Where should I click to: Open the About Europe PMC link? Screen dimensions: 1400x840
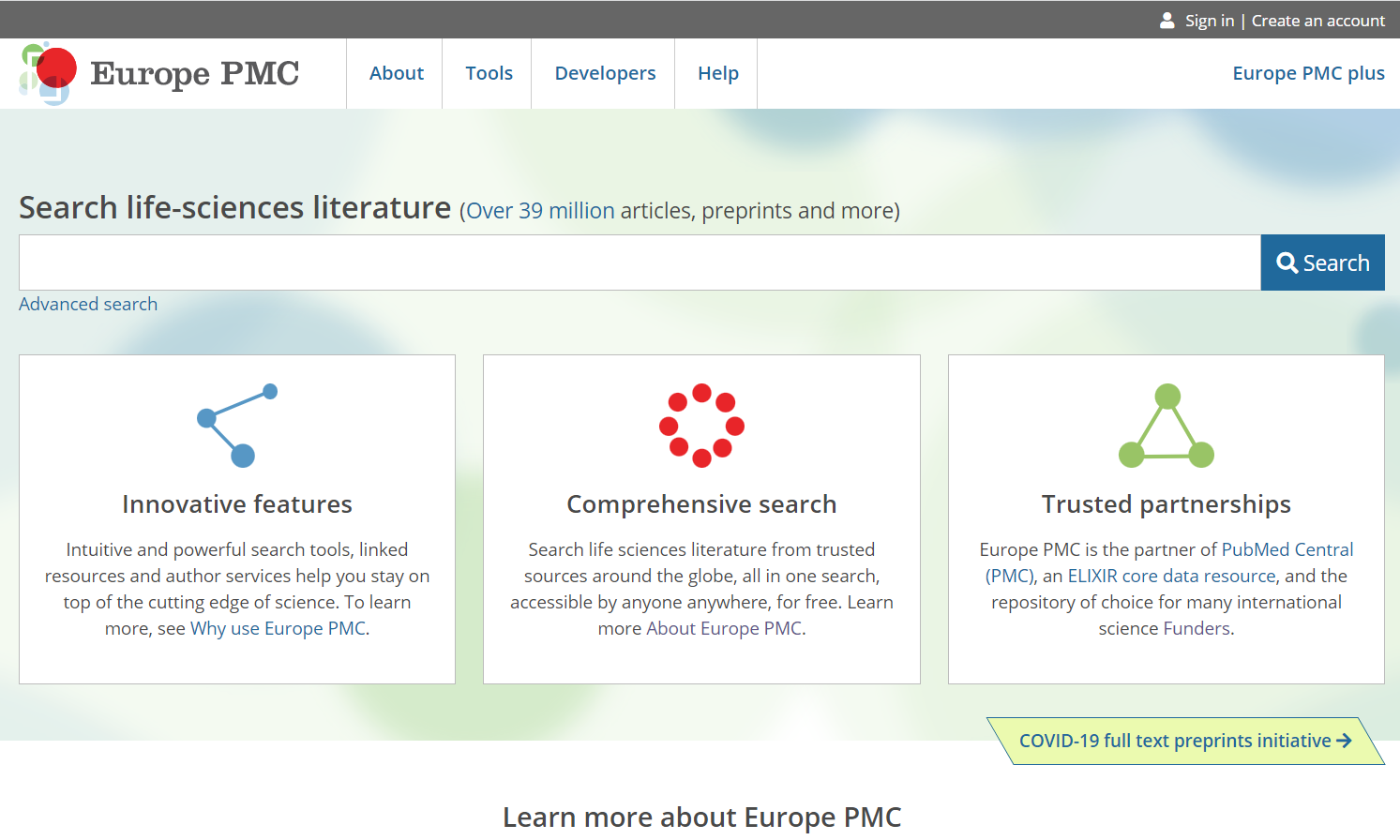point(724,628)
